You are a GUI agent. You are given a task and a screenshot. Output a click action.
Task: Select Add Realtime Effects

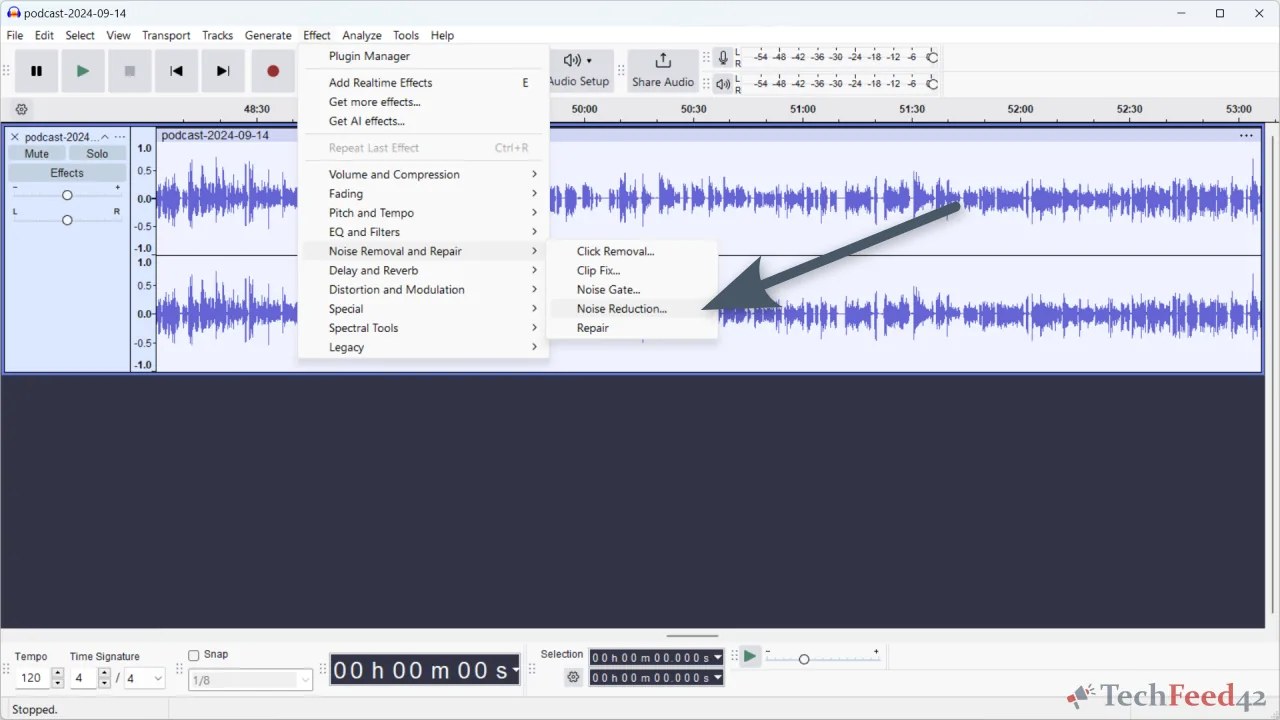(x=423, y=83)
